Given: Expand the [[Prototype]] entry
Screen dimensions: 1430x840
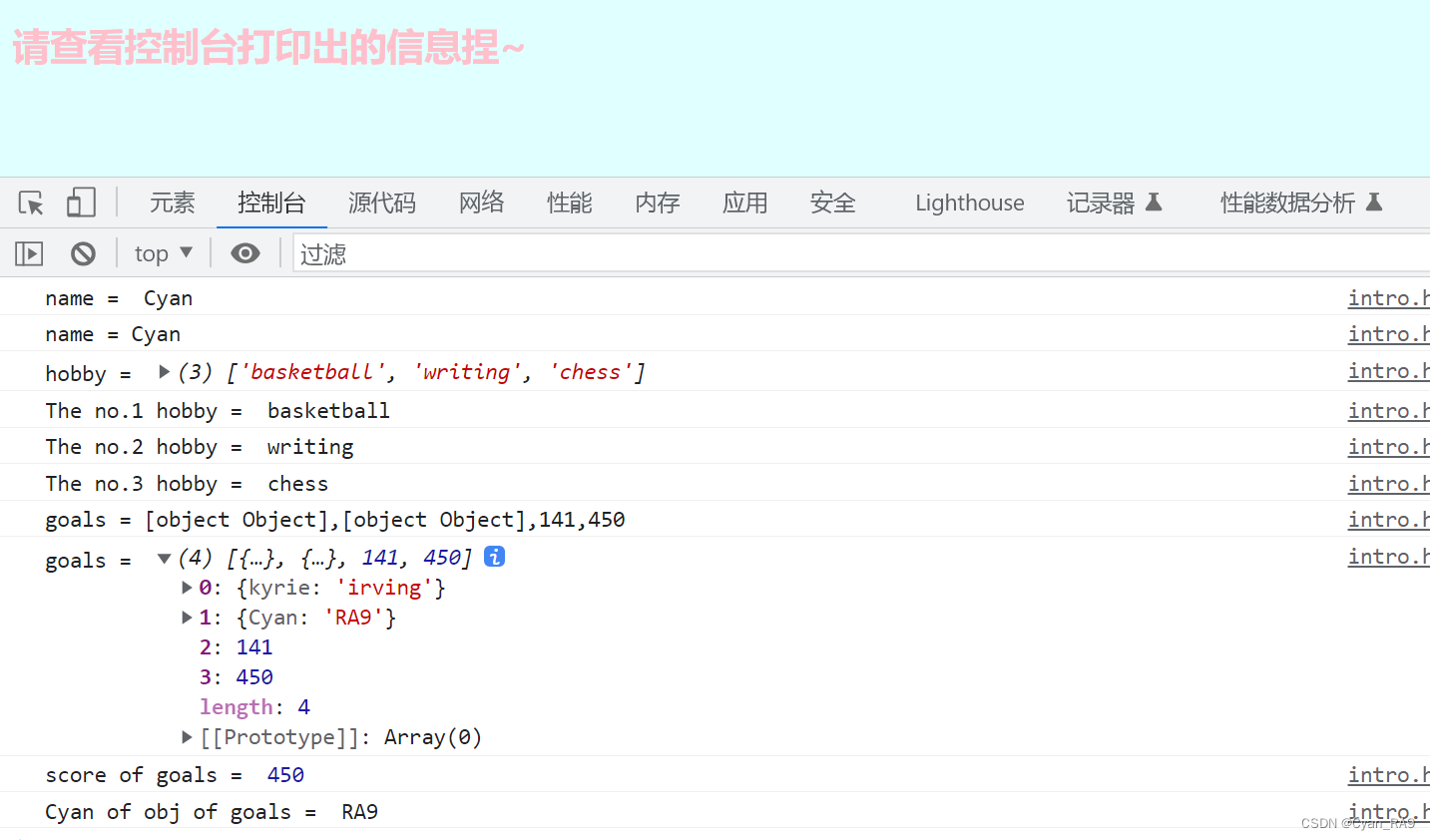Looking at the screenshot, I should pos(187,736).
